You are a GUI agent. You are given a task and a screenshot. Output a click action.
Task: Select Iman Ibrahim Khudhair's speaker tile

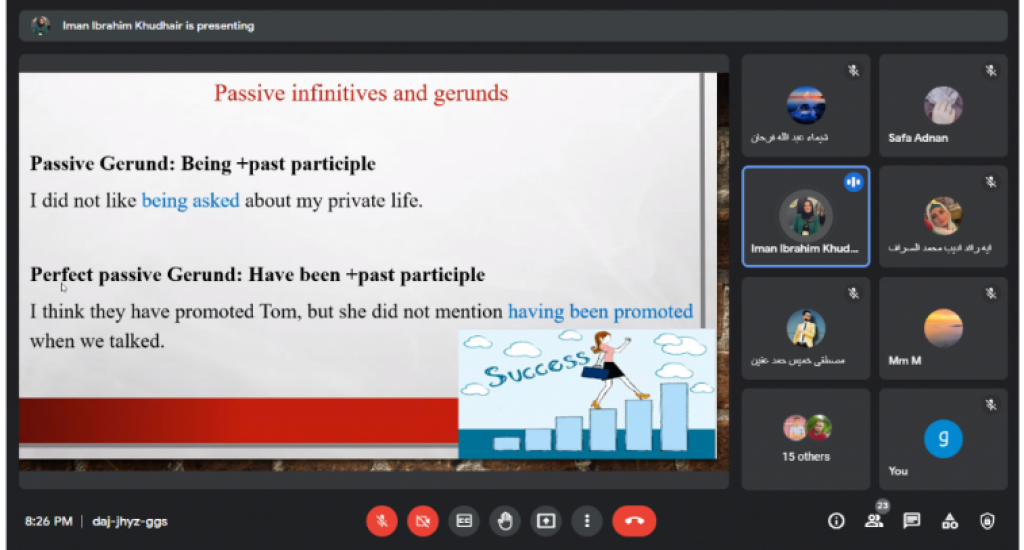pyautogui.click(x=806, y=217)
